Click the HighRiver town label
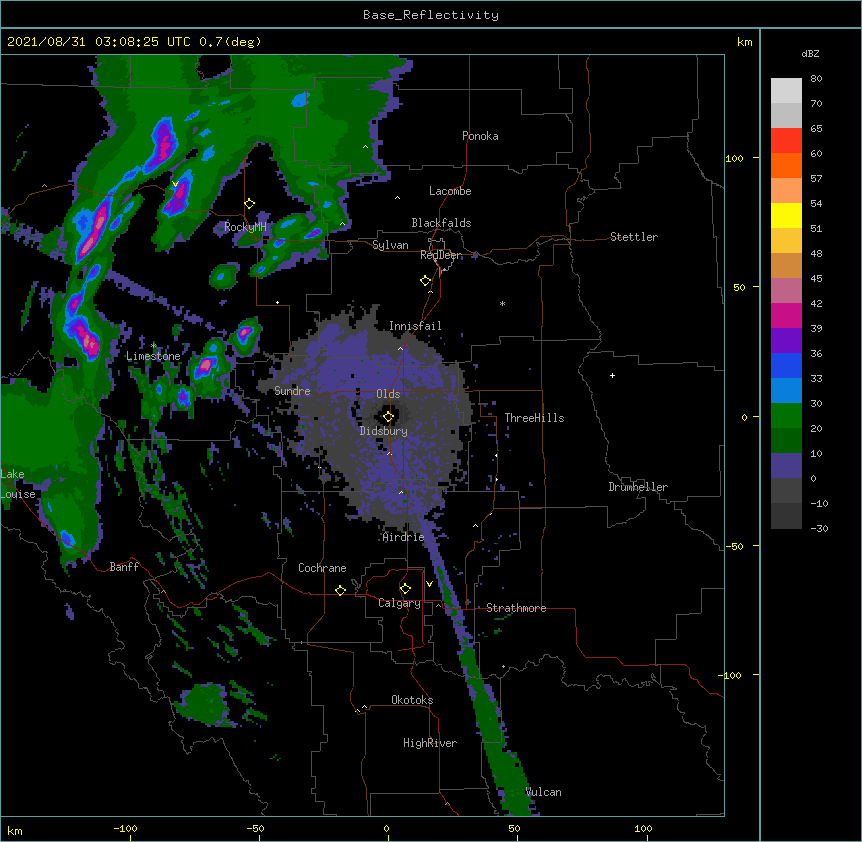862x842 pixels. tap(430, 743)
